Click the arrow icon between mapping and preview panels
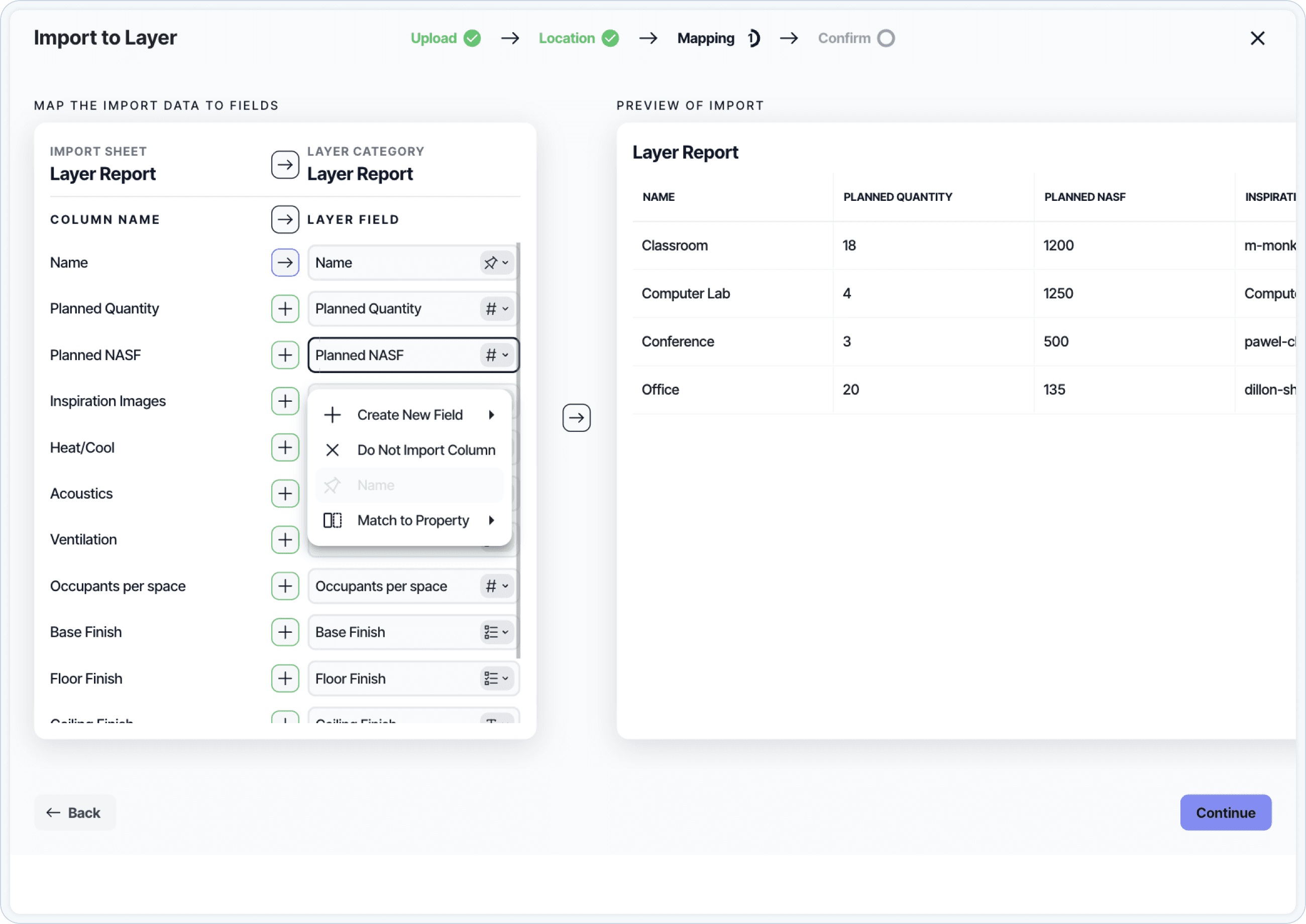The width and height of the screenshot is (1306, 924). coord(577,418)
